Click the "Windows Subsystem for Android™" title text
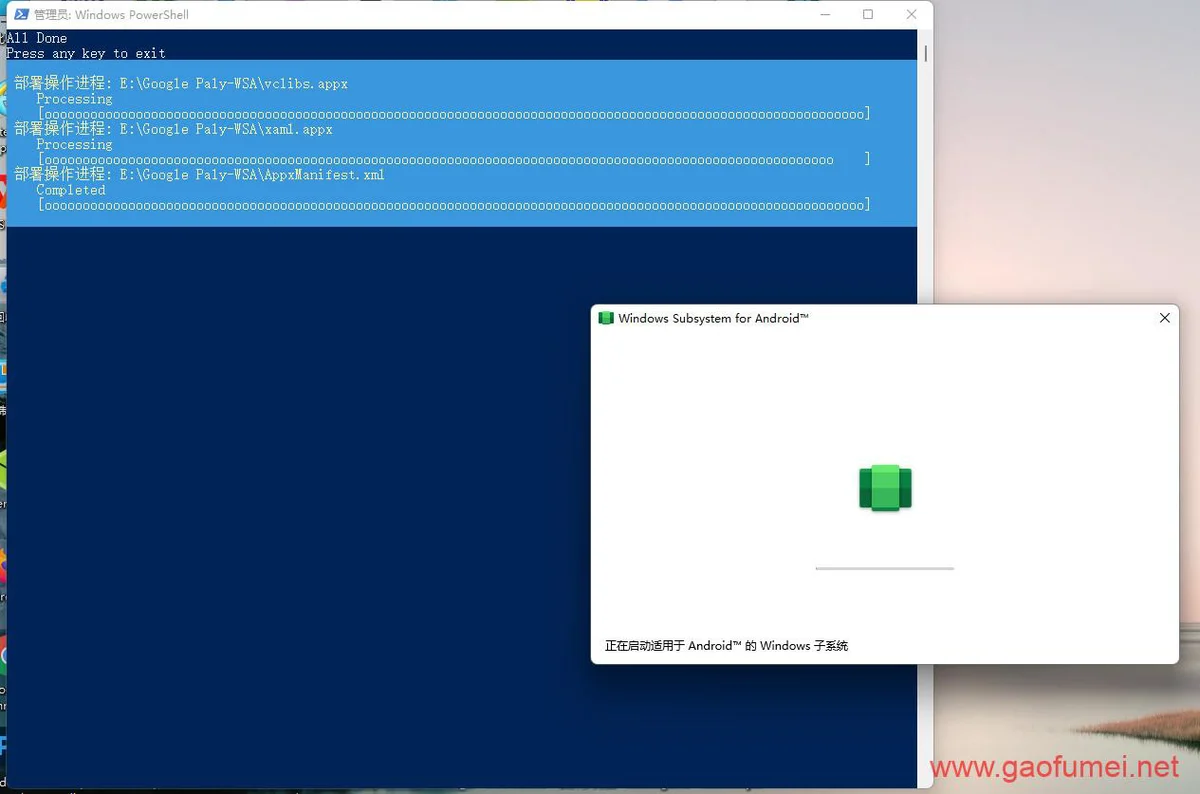The image size is (1200, 794). (713, 318)
